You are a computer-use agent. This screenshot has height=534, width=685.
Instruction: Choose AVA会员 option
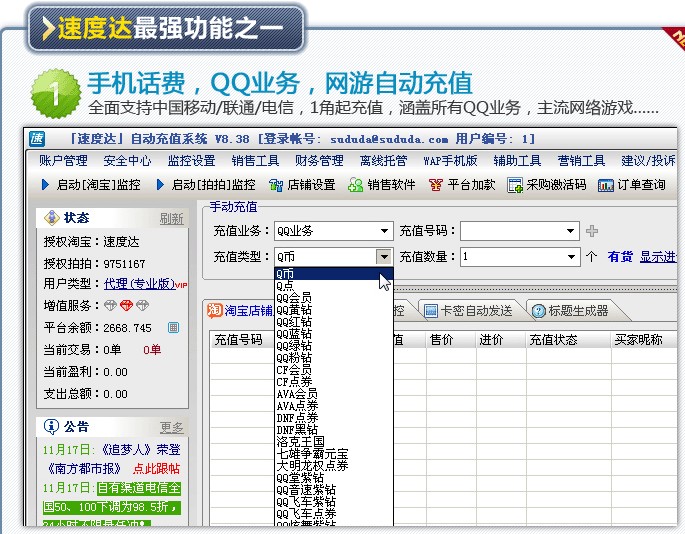(334, 394)
